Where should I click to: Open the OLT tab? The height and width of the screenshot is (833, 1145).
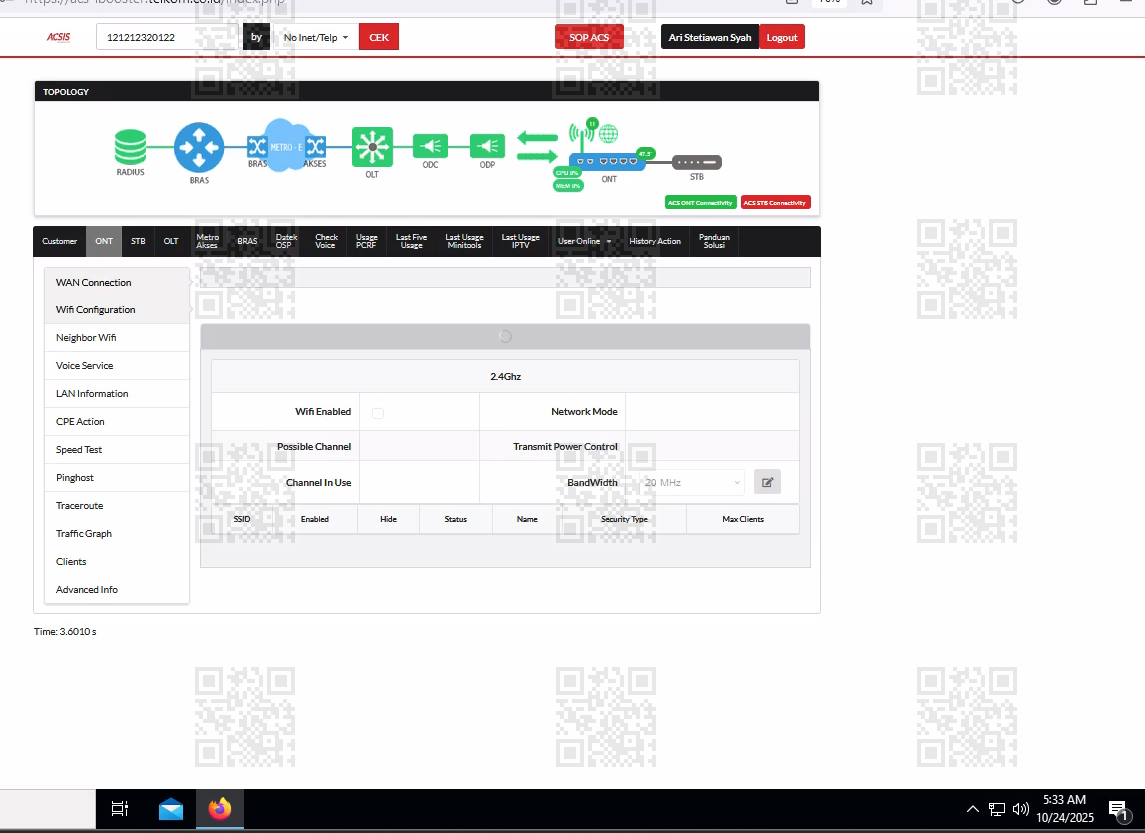(171, 242)
